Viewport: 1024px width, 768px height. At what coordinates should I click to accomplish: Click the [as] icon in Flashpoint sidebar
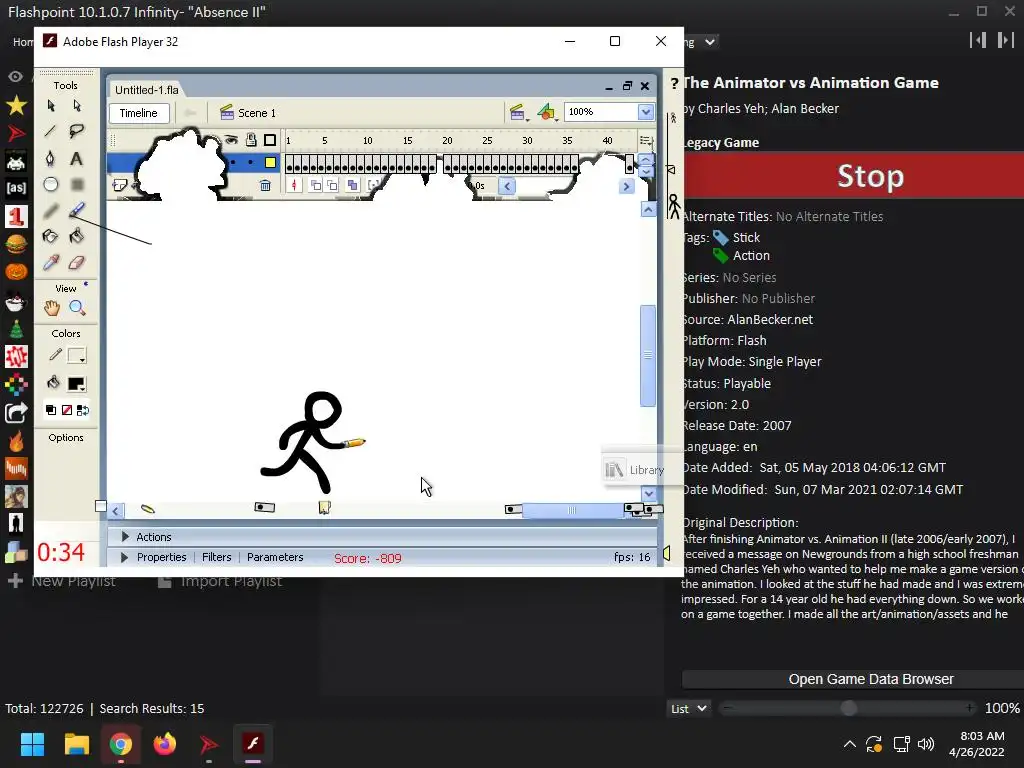[16, 188]
